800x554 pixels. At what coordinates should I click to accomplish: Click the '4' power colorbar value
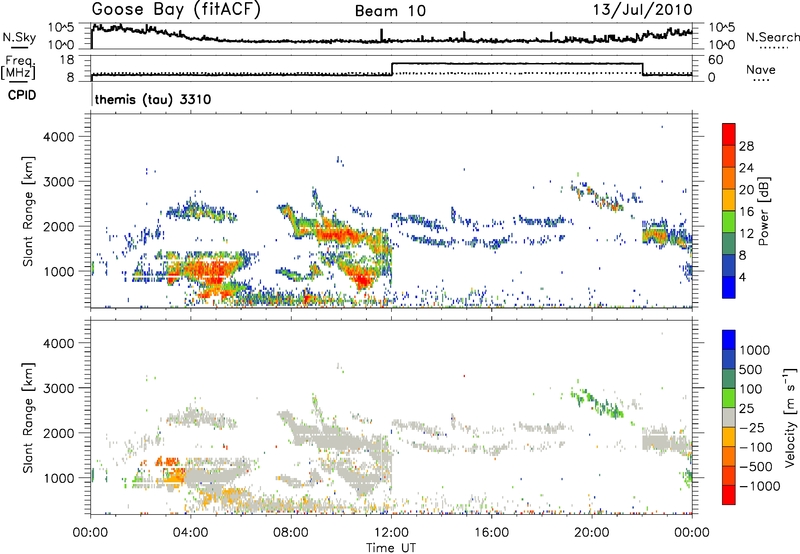tap(743, 277)
